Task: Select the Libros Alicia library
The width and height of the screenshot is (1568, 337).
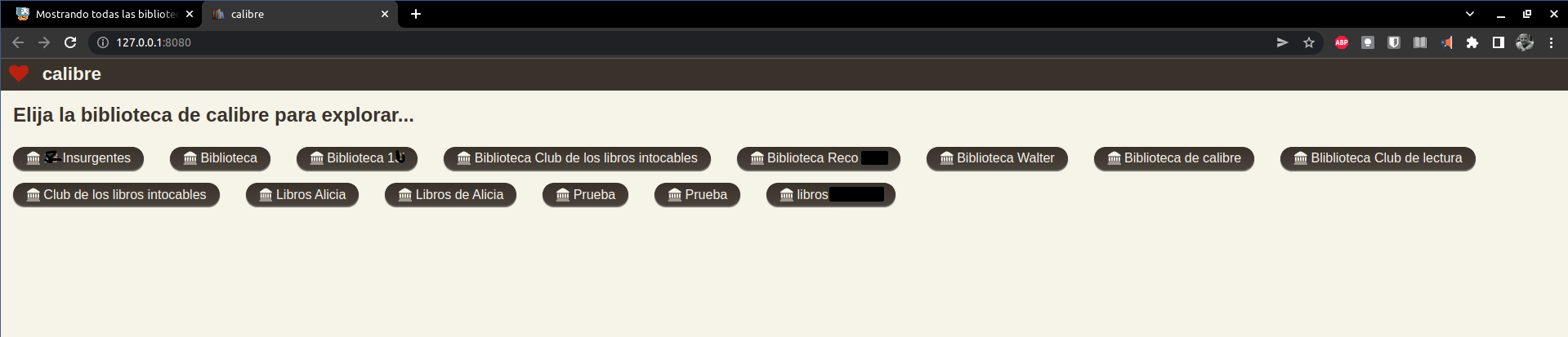Action: pyautogui.click(x=302, y=195)
